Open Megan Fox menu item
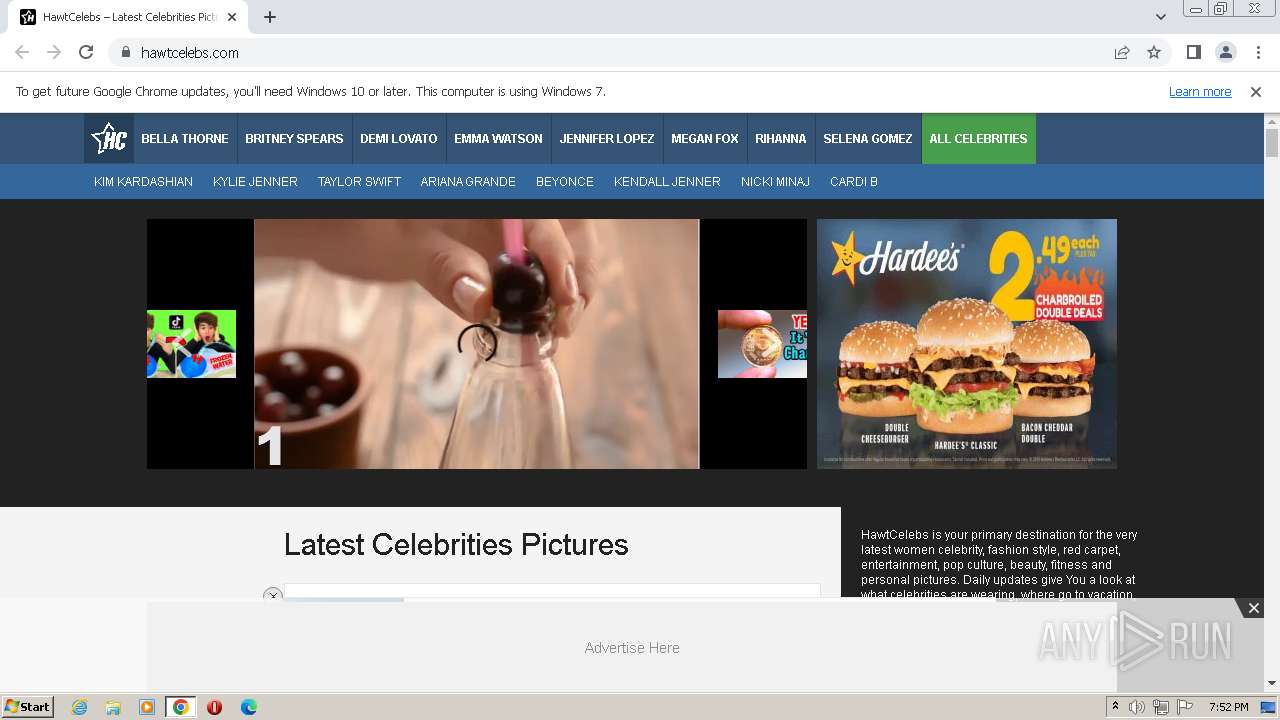 coord(705,139)
